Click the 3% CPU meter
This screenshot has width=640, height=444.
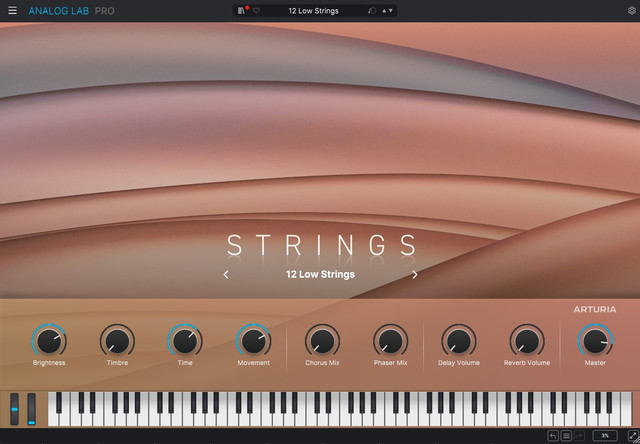click(x=605, y=436)
